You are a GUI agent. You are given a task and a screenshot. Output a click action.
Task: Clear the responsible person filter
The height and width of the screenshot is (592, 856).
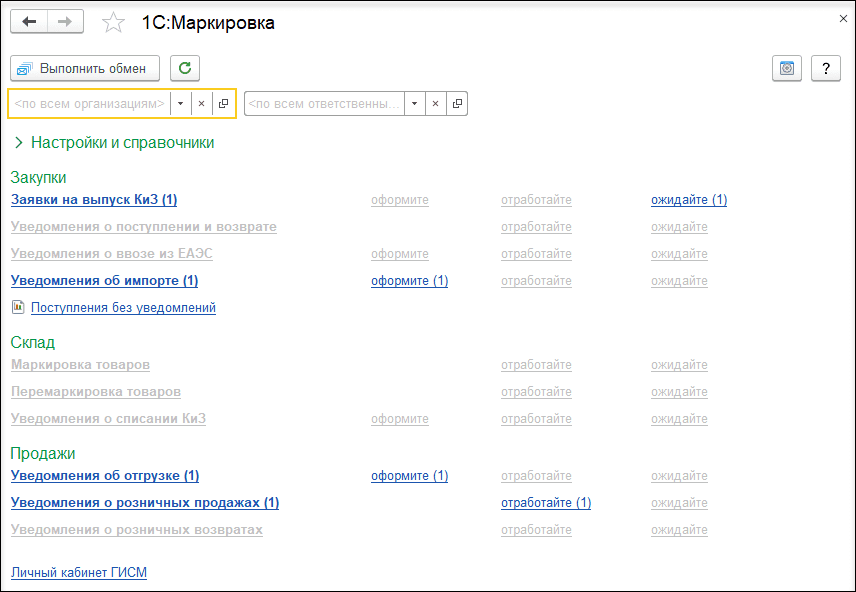pyautogui.click(x=436, y=104)
